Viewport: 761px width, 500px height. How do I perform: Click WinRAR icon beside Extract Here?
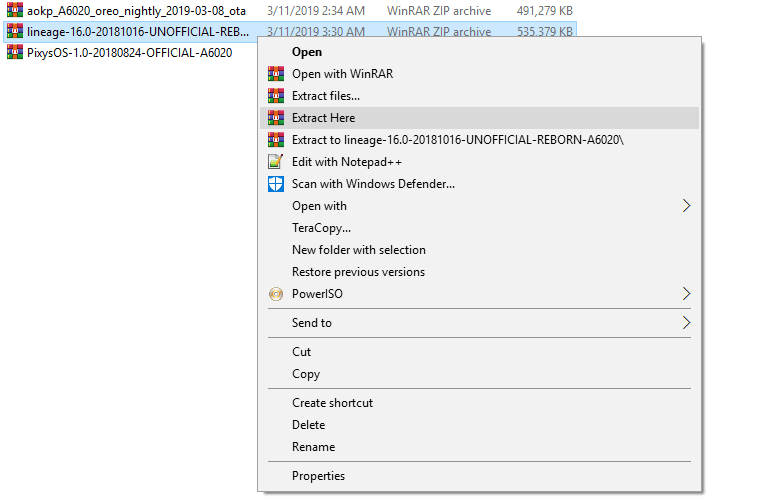(276, 117)
